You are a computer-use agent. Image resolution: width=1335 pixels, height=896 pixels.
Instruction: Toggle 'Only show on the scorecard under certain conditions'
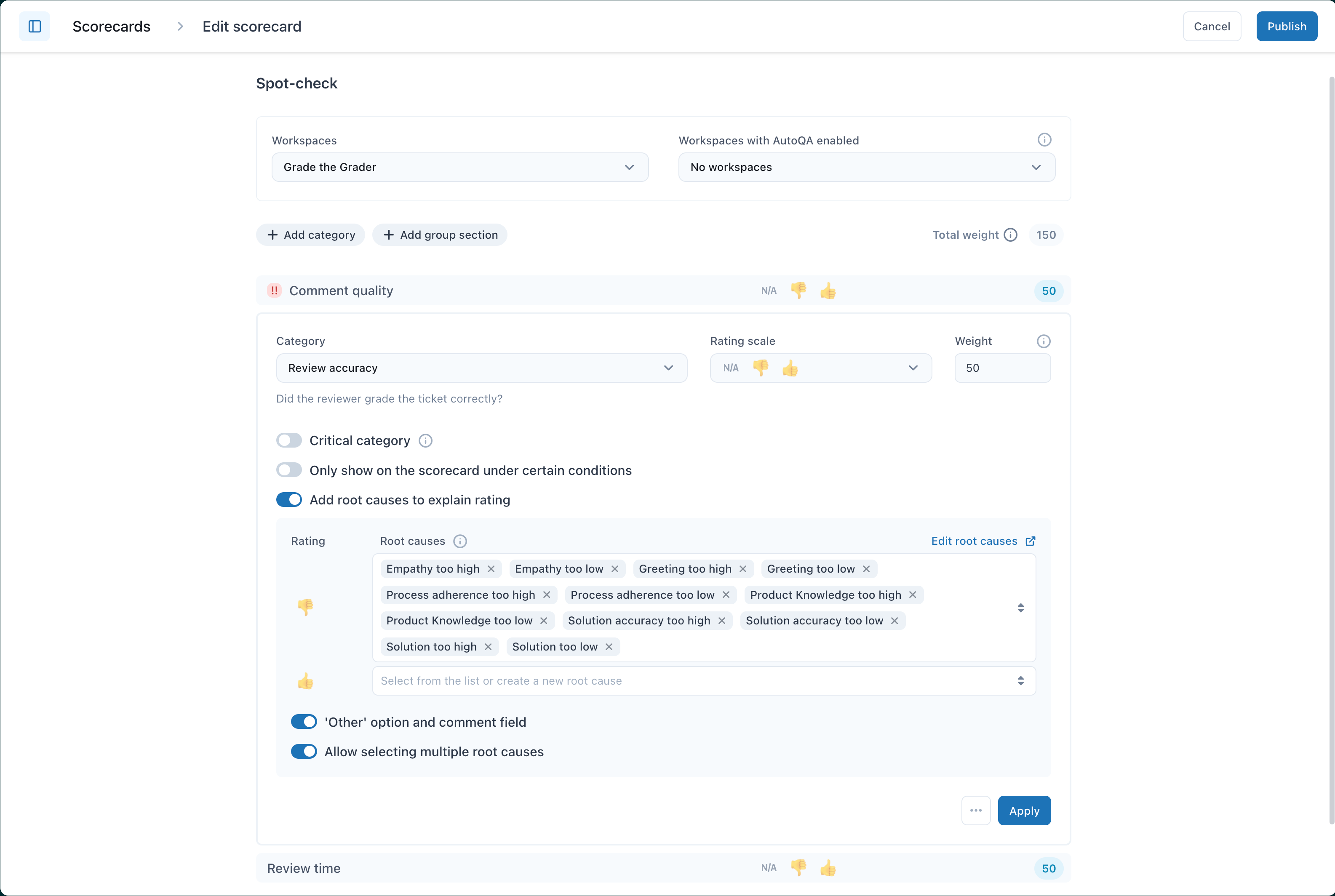pos(289,470)
